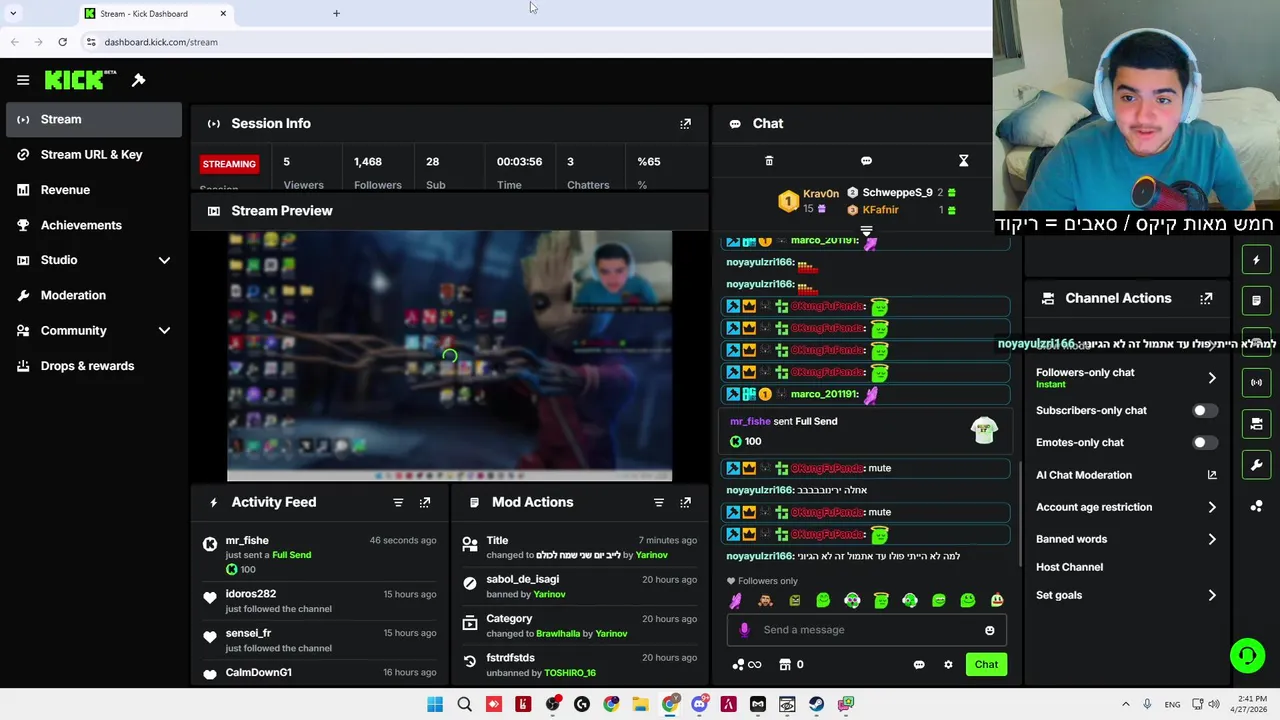Click the Send a message input field
Viewport: 1280px width, 720px height.
tap(866, 630)
